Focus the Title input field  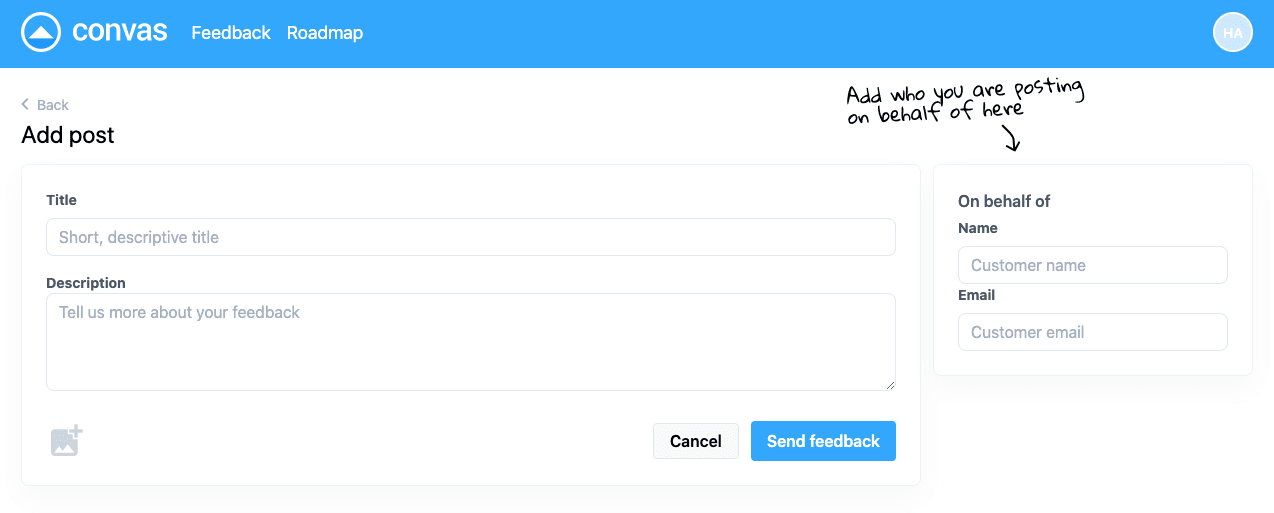(x=470, y=237)
